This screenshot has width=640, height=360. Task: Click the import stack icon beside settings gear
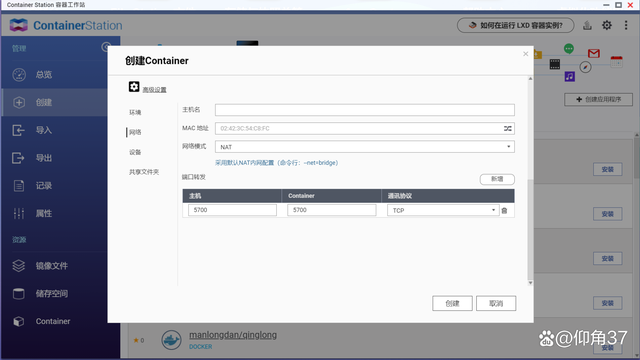(587, 25)
